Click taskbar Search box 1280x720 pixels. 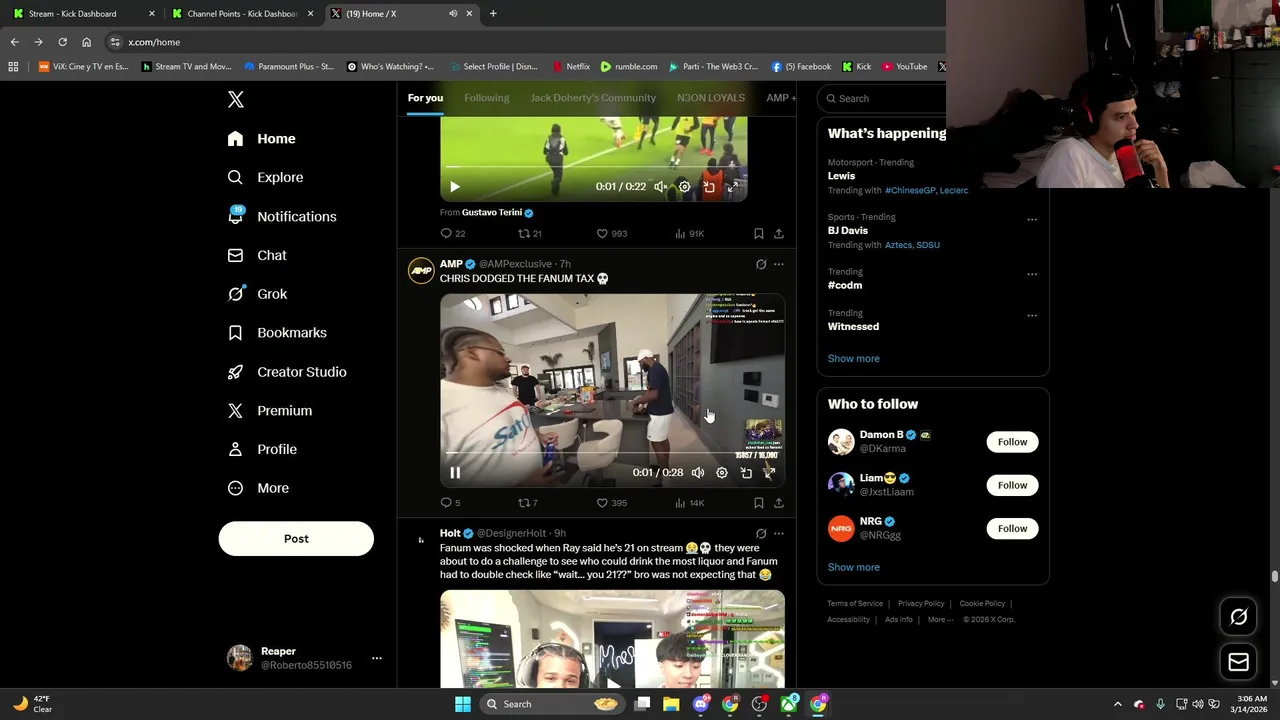pyautogui.click(x=550, y=704)
